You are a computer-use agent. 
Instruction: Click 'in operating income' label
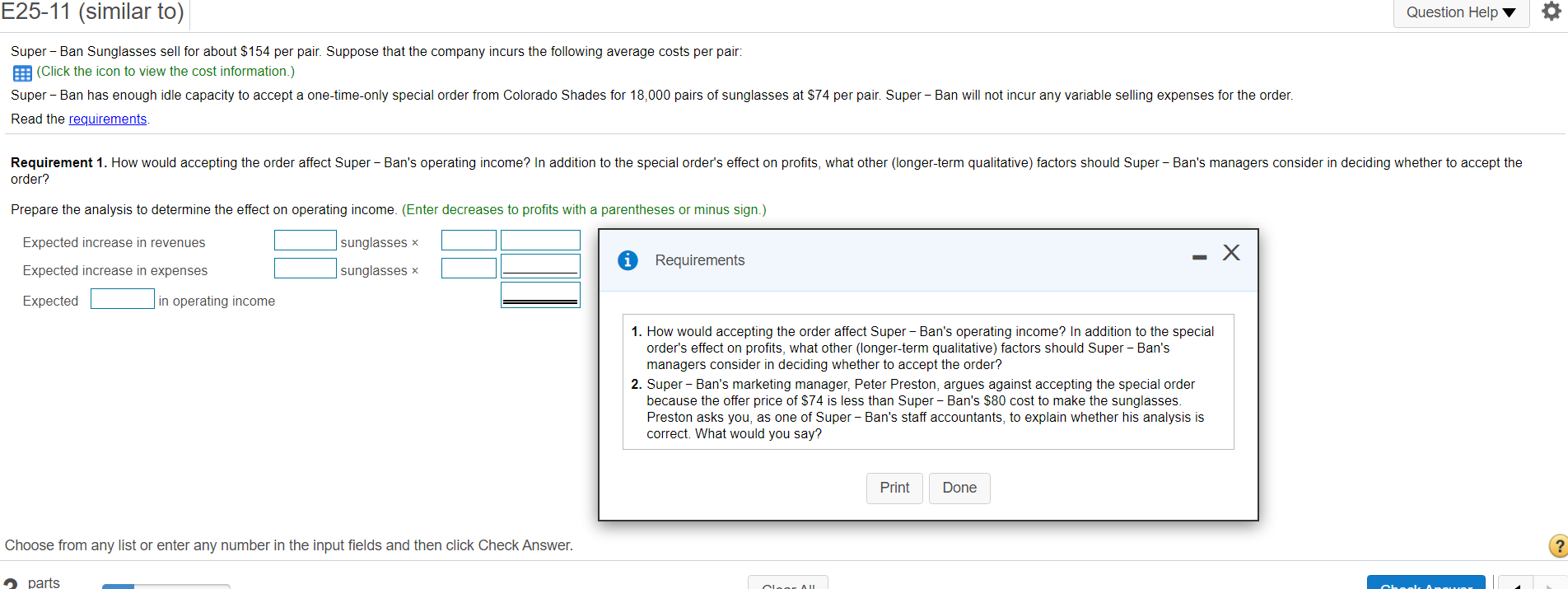click(x=217, y=301)
